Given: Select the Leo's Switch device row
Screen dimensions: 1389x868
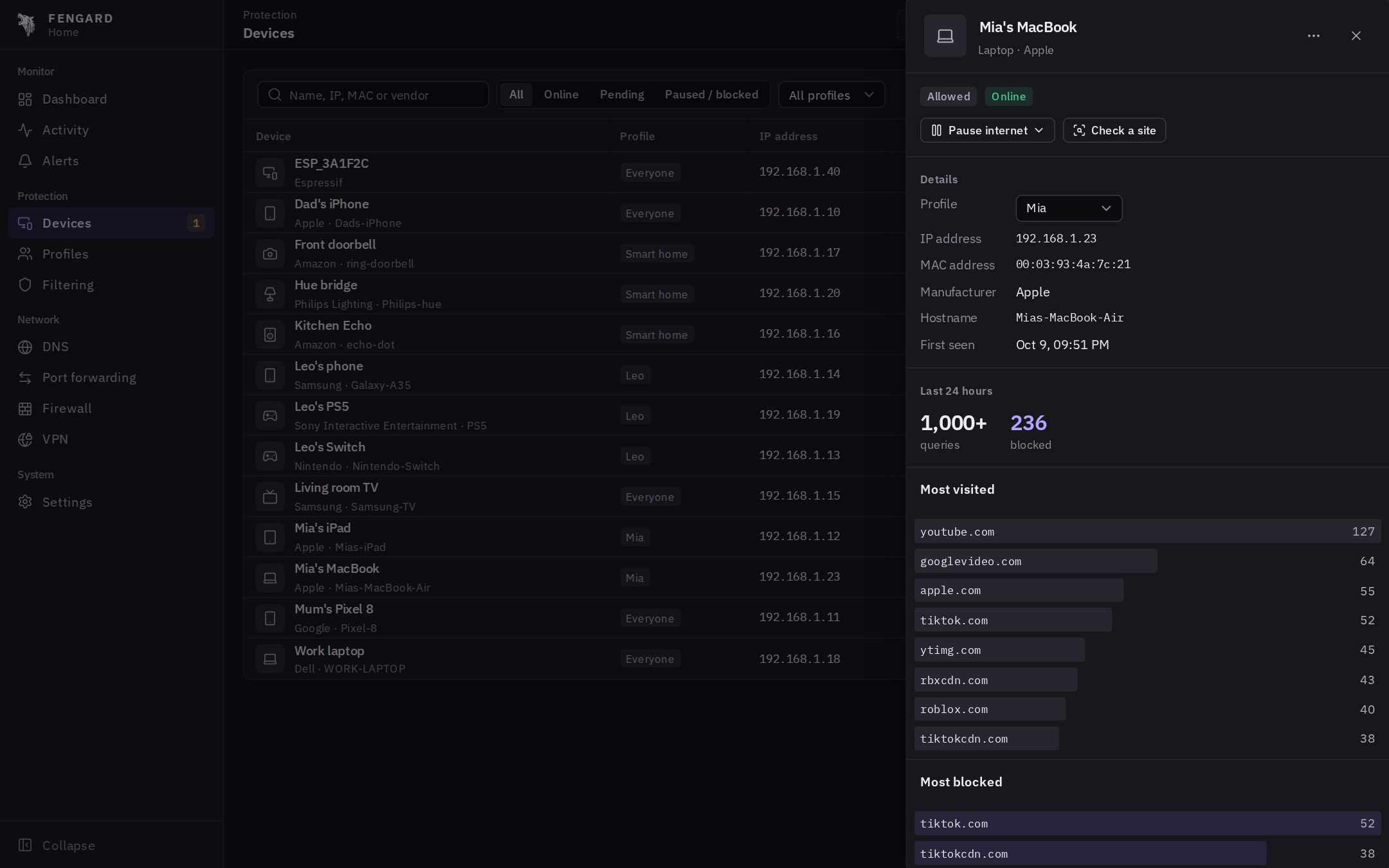Looking at the screenshot, I should click(x=574, y=456).
